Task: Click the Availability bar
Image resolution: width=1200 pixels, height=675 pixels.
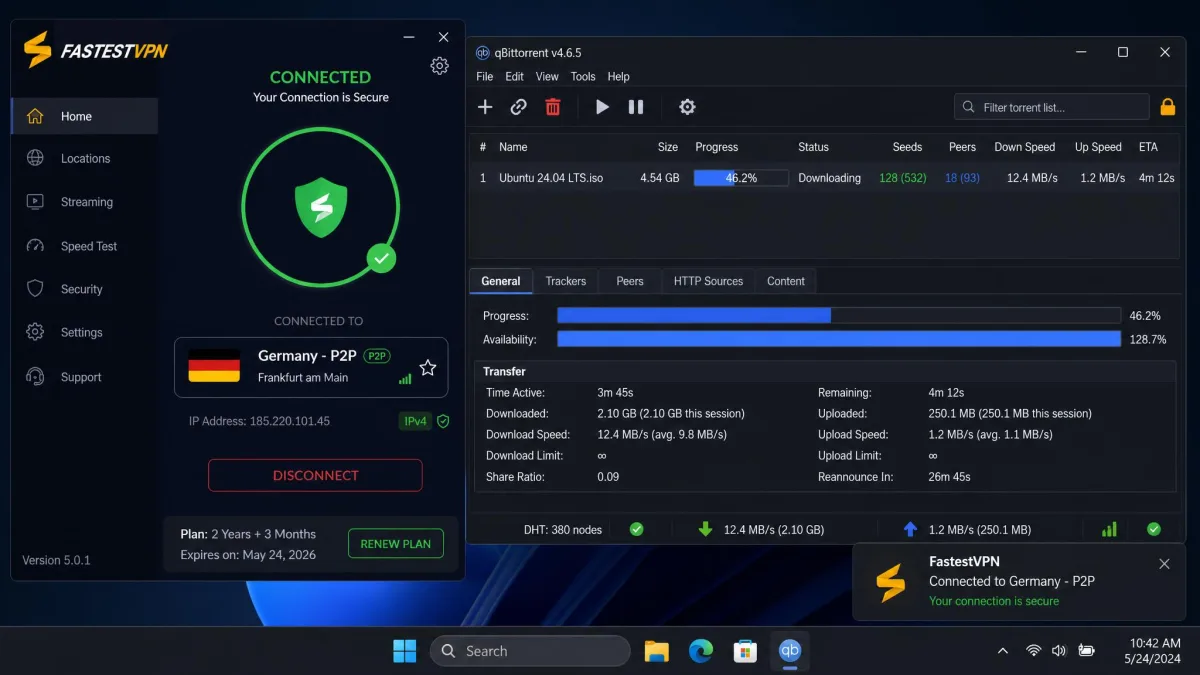Action: tap(839, 339)
